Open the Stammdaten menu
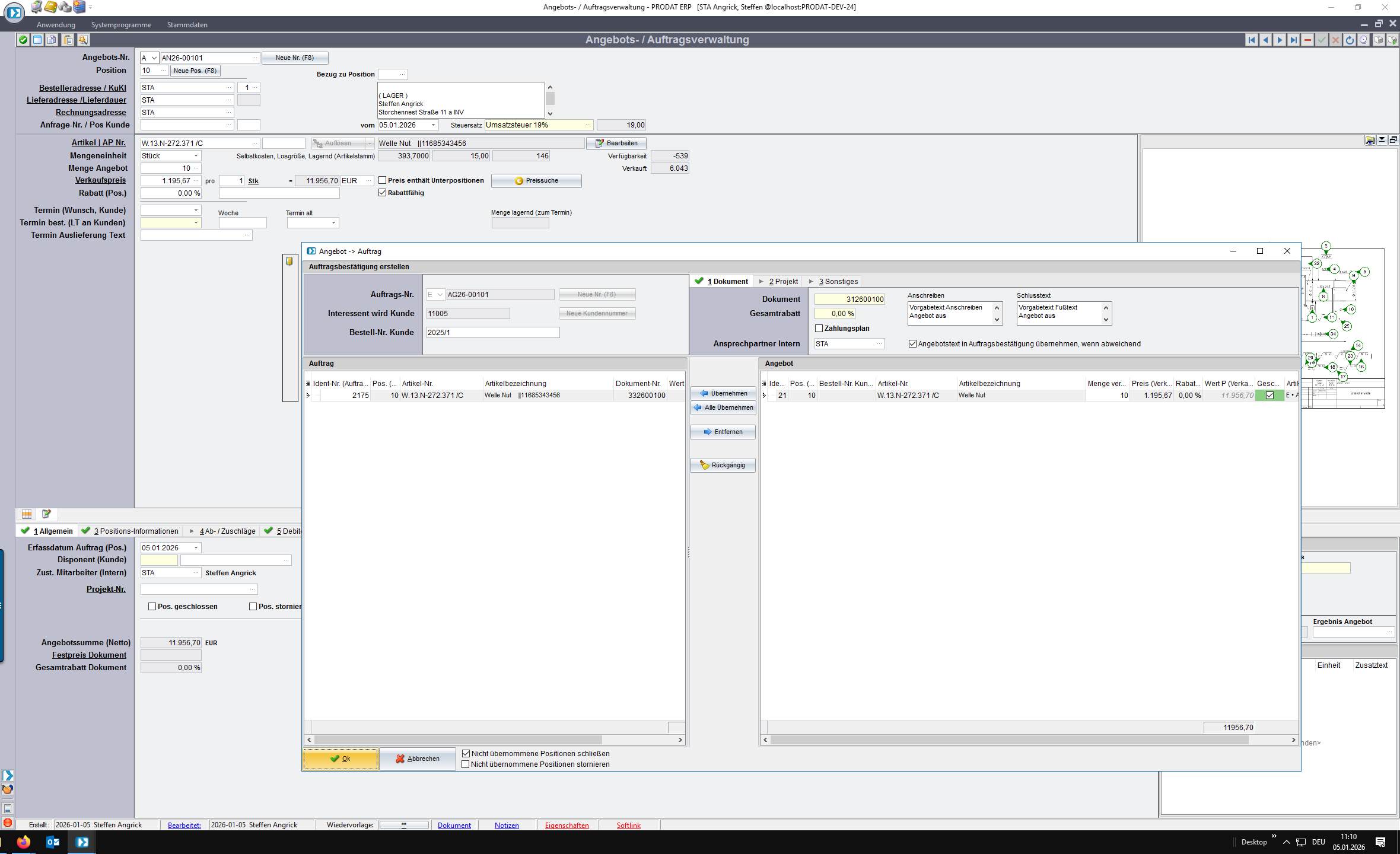 (187, 25)
